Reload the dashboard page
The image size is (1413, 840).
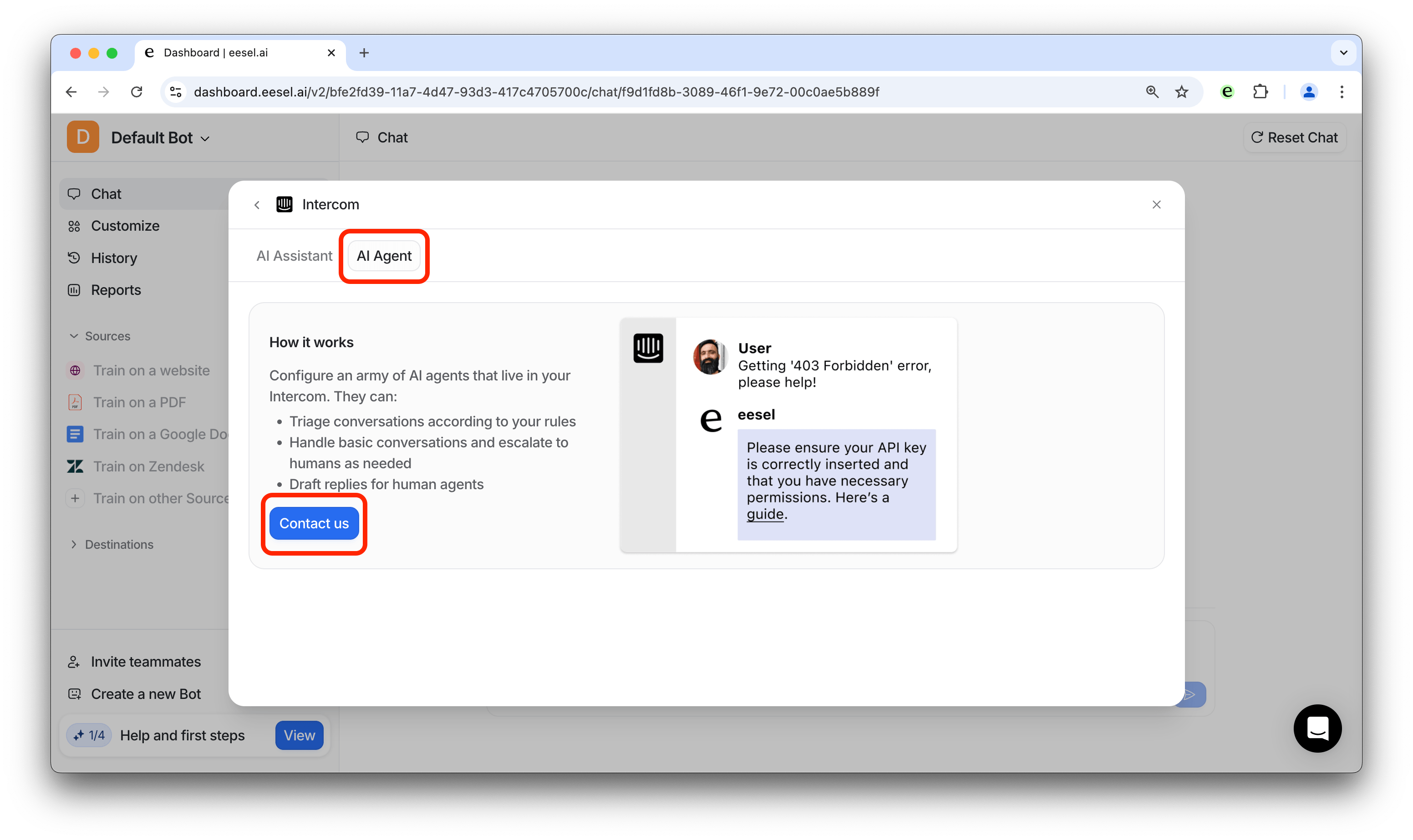coord(137,92)
